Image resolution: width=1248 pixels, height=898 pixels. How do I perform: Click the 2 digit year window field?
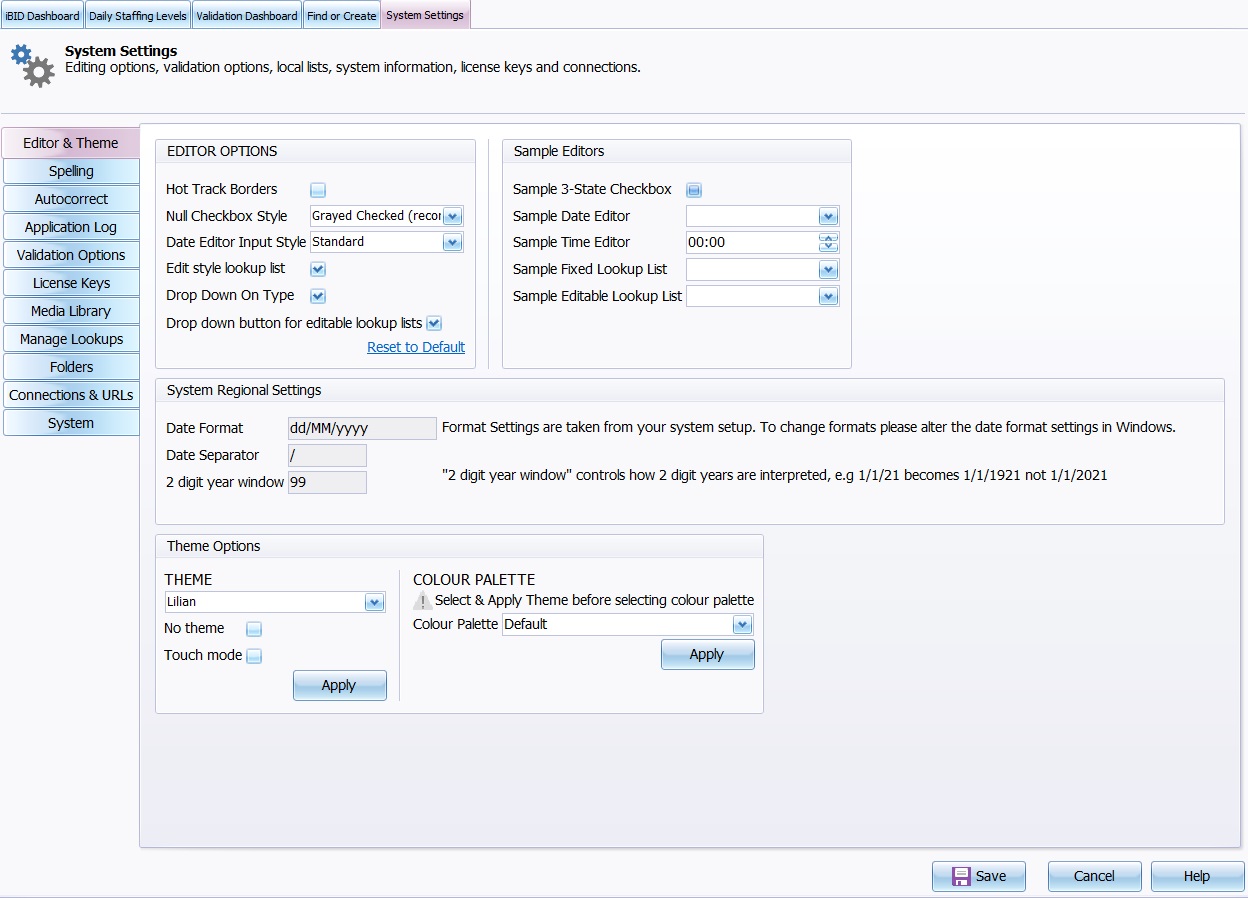coord(327,482)
